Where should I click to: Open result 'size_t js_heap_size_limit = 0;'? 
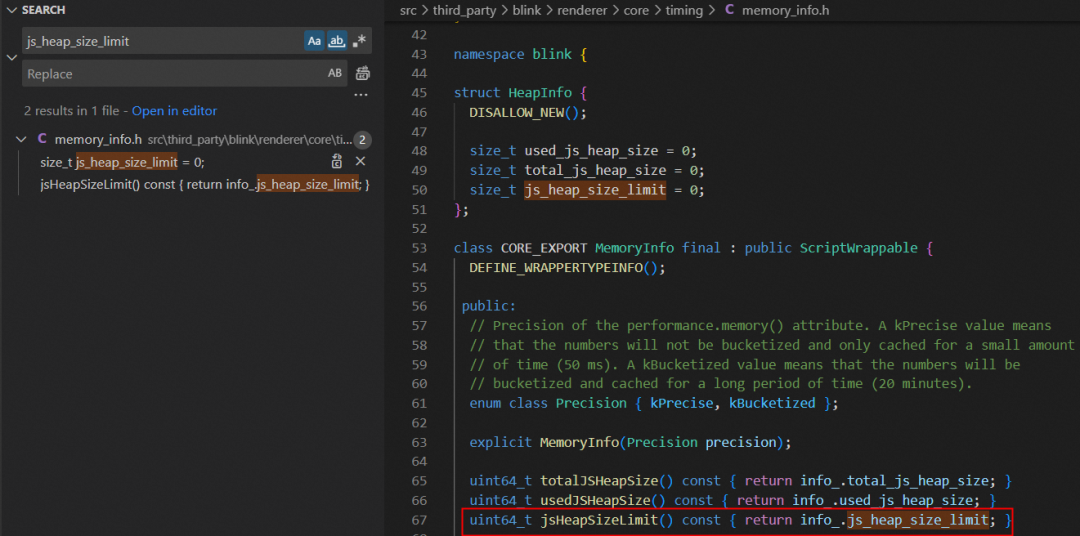123,162
